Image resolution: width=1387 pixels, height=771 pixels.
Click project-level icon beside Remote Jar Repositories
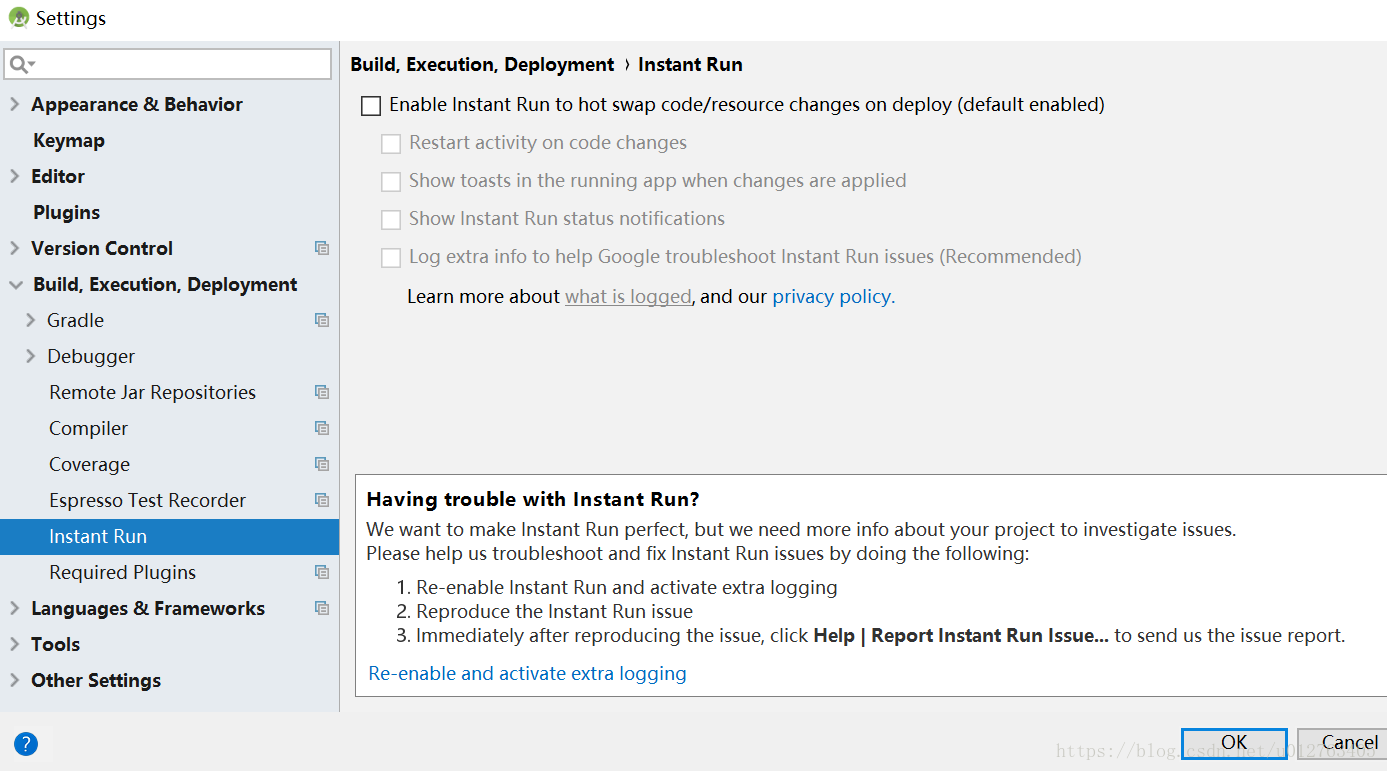321,392
